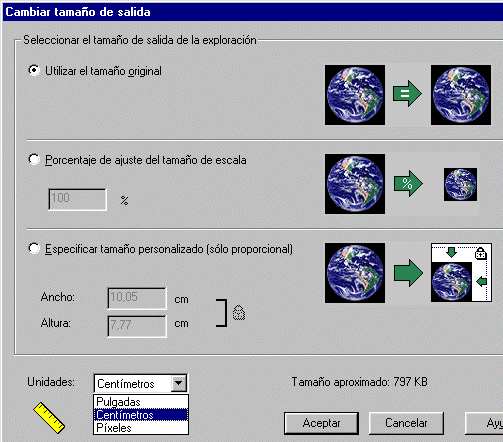Click the yellow ruler units icon
The width and height of the screenshot is (503, 442).
[49, 418]
